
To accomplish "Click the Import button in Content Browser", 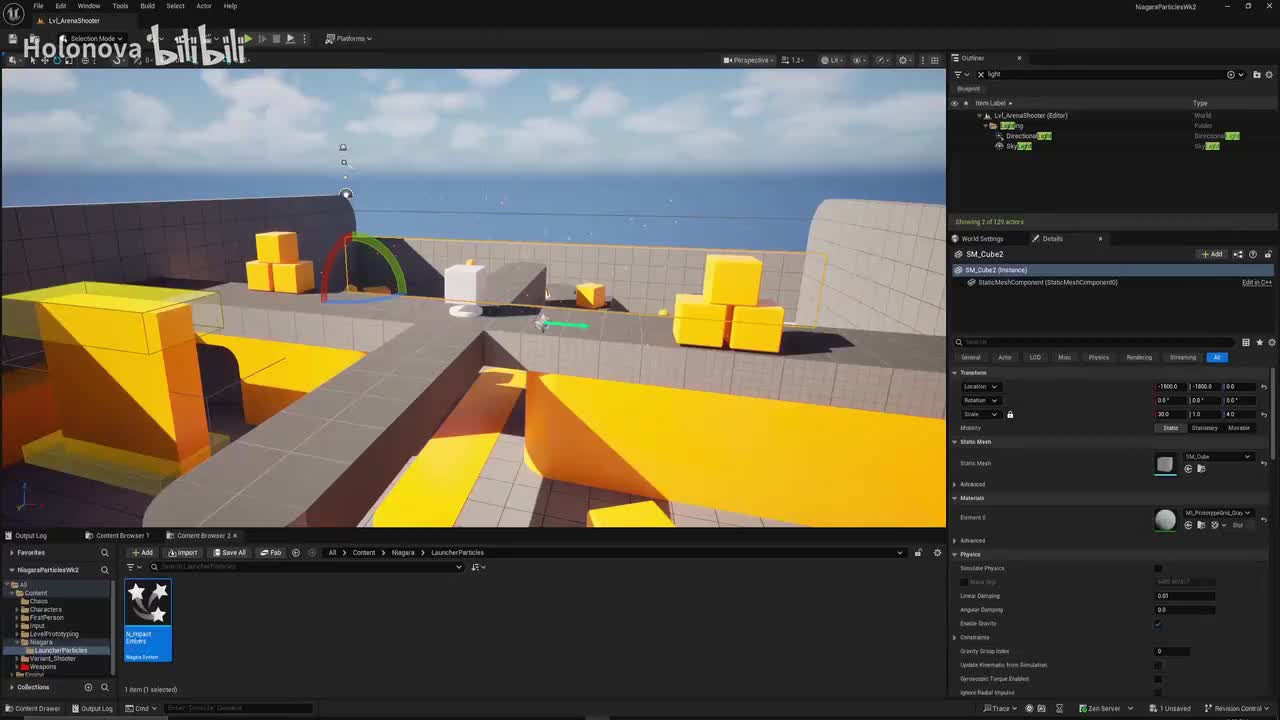I will [x=183, y=553].
